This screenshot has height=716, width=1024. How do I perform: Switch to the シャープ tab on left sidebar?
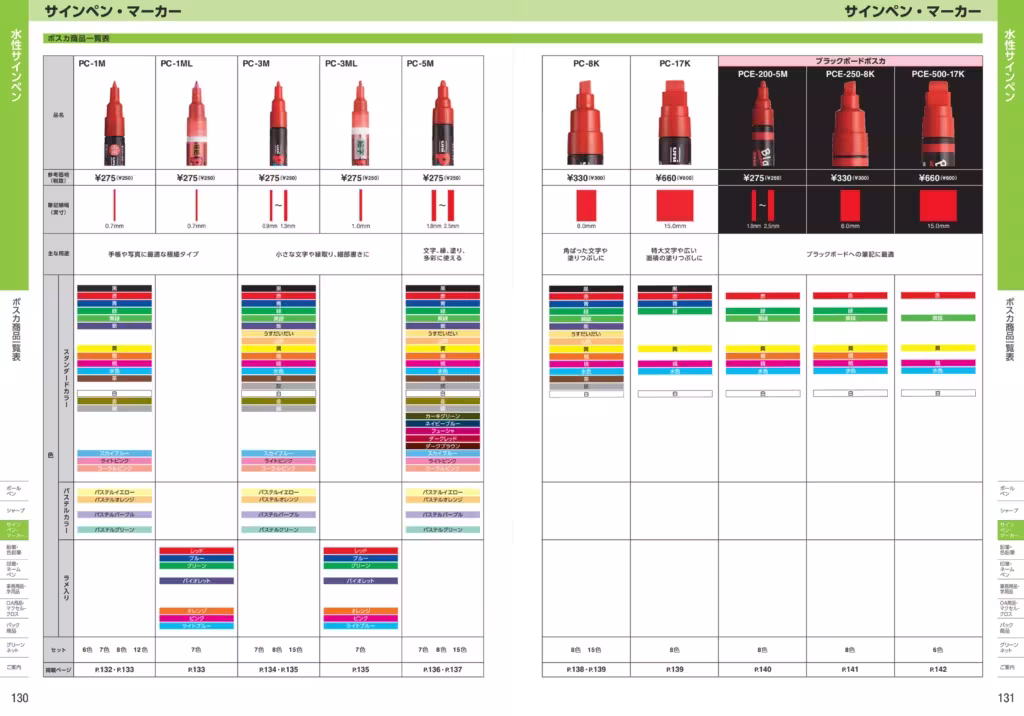click(13, 510)
